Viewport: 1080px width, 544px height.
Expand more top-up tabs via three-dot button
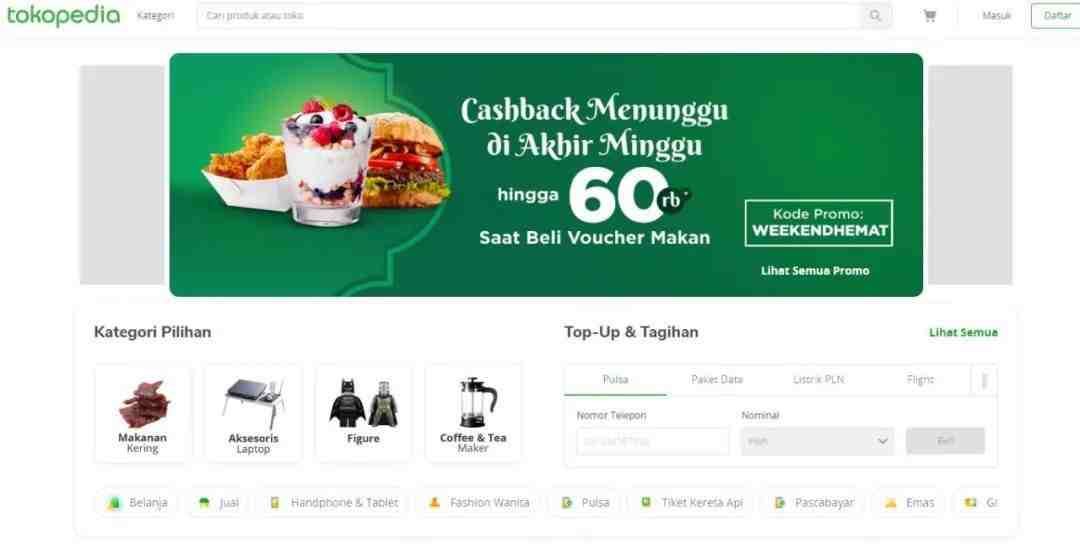coord(984,380)
